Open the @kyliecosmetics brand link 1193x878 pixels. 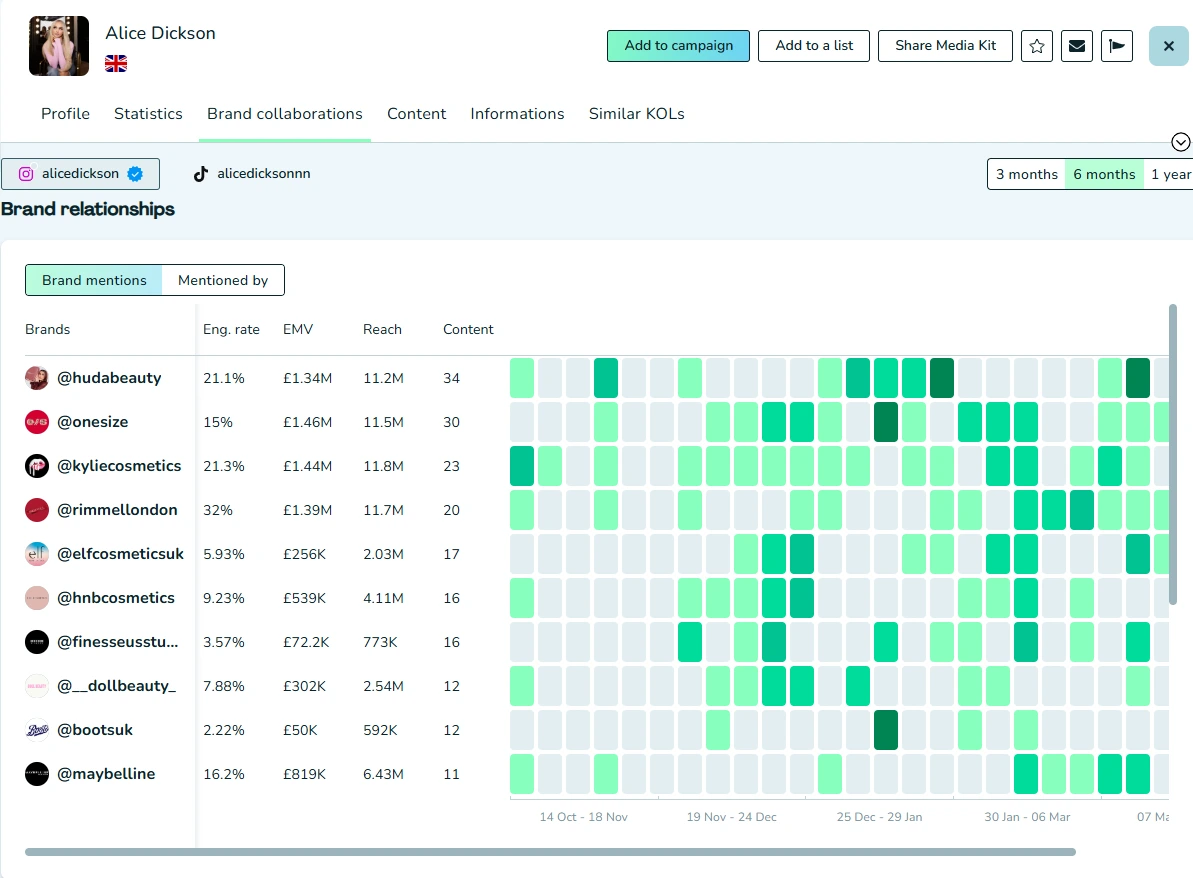coord(119,466)
